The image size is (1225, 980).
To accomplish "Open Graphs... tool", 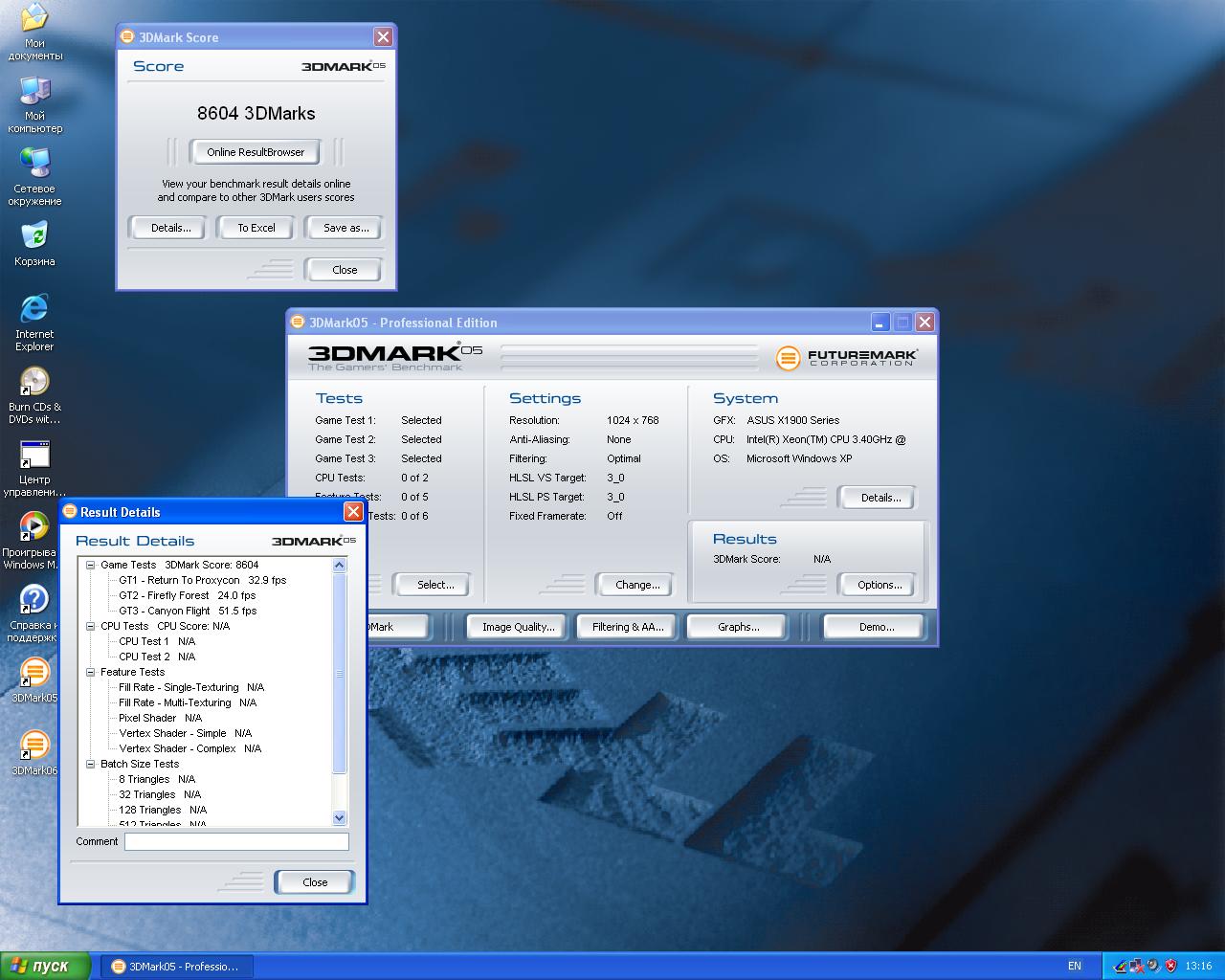I will (x=739, y=627).
